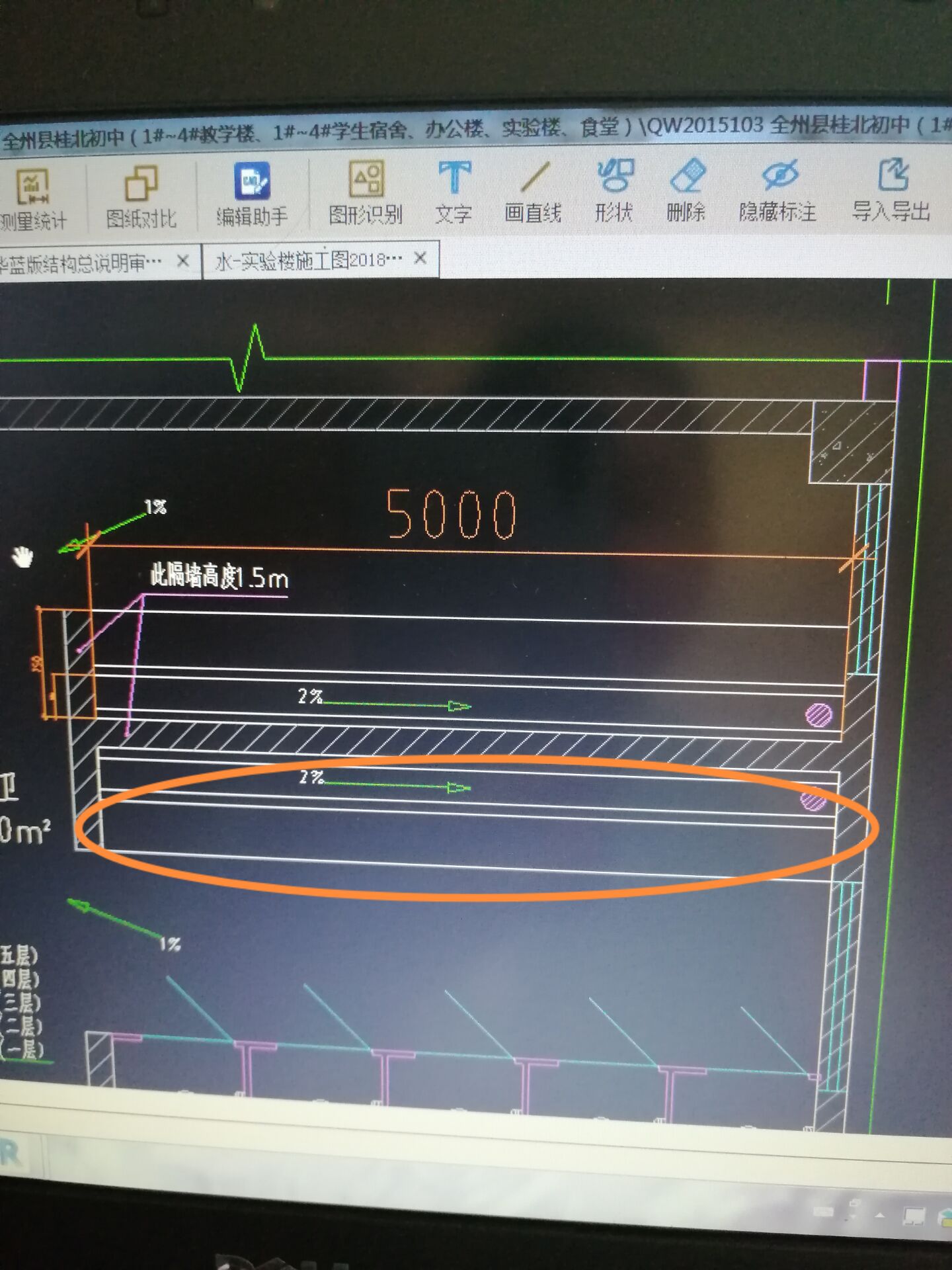This screenshot has width=952, height=1270.
Task: Open the 测量统计 measurement statistics tool
Action: click(33, 199)
